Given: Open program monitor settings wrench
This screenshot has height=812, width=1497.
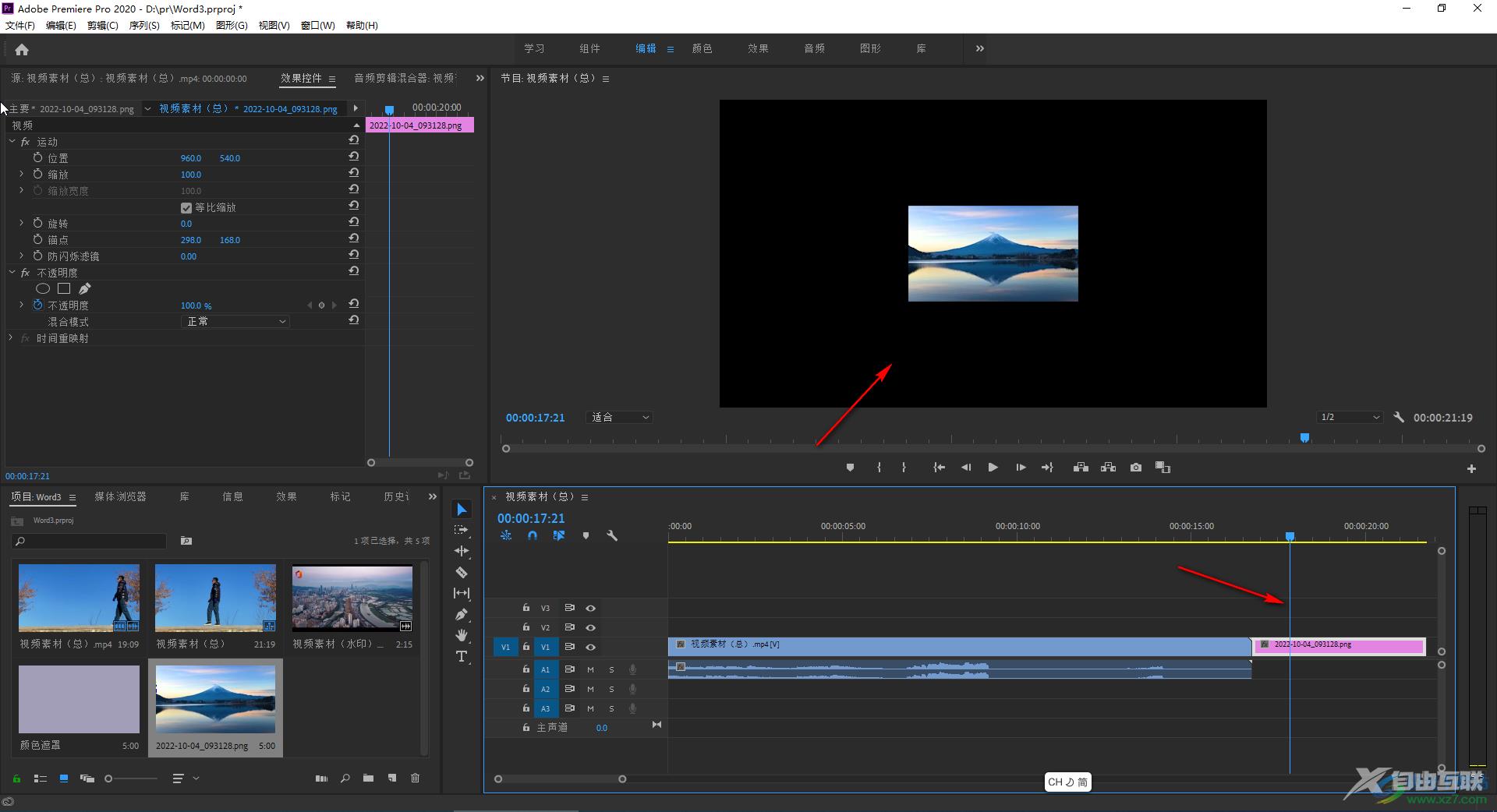Looking at the screenshot, I should (1399, 418).
